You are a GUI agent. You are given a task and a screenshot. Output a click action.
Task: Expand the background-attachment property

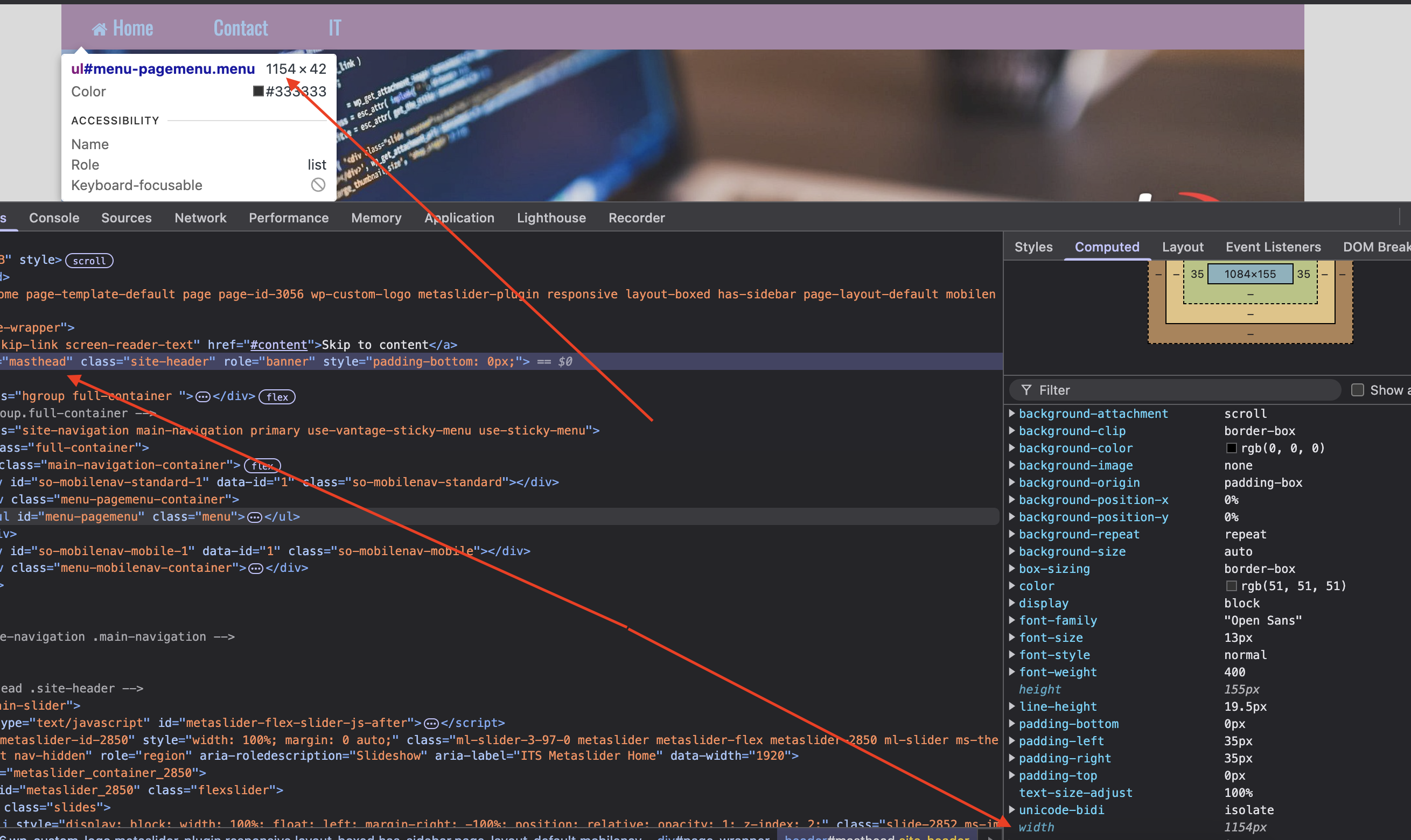pos(1011,413)
